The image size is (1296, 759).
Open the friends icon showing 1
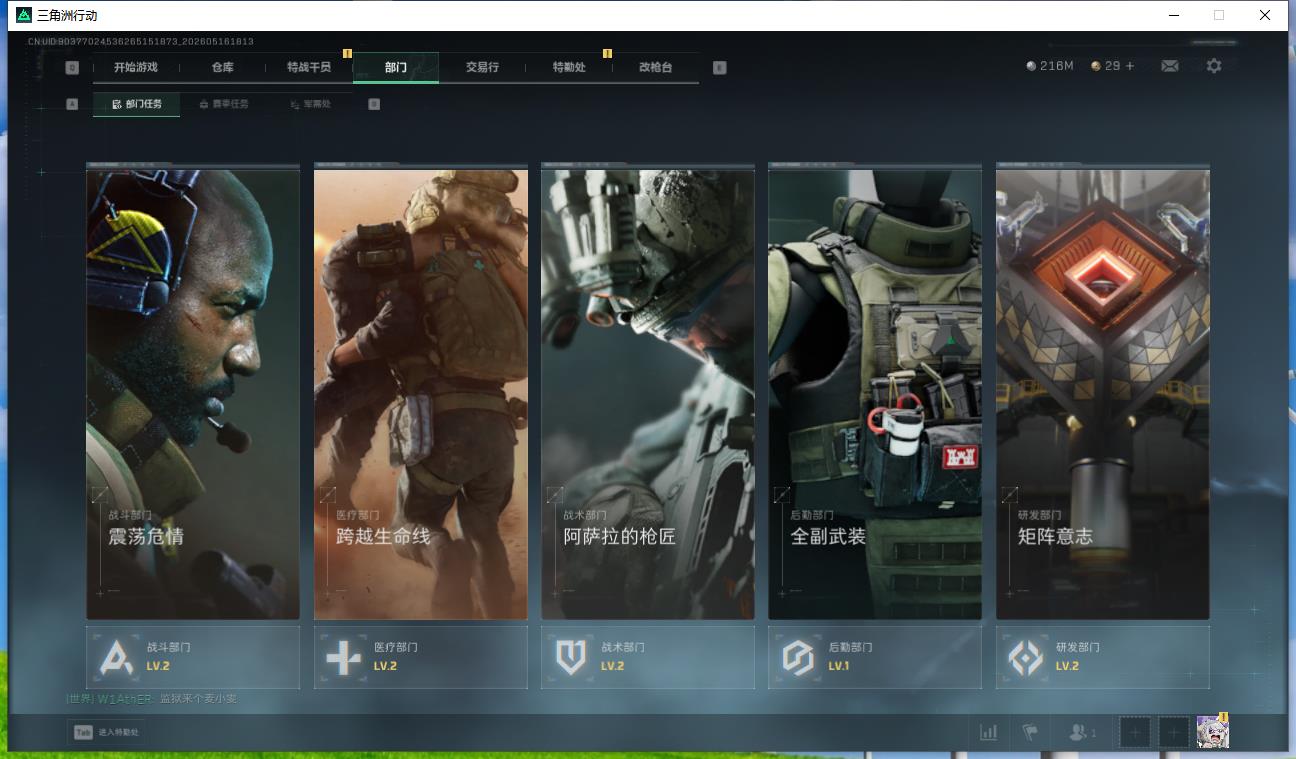(1082, 733)
